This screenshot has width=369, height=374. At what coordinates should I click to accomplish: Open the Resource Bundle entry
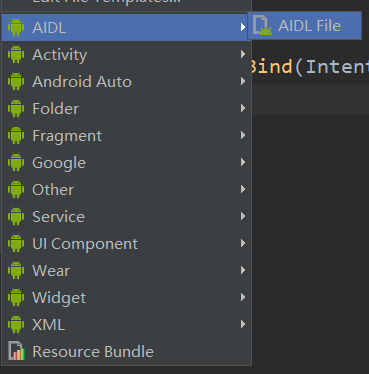click(126, 351)
